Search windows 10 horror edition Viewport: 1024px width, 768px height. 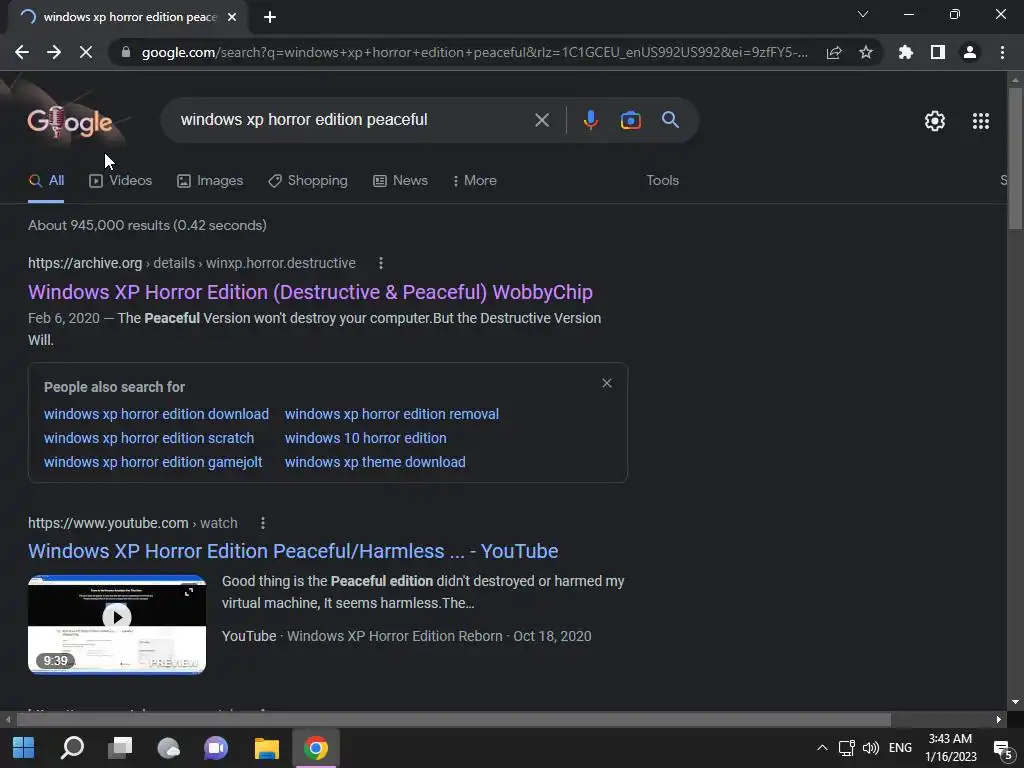pos(366,438)
